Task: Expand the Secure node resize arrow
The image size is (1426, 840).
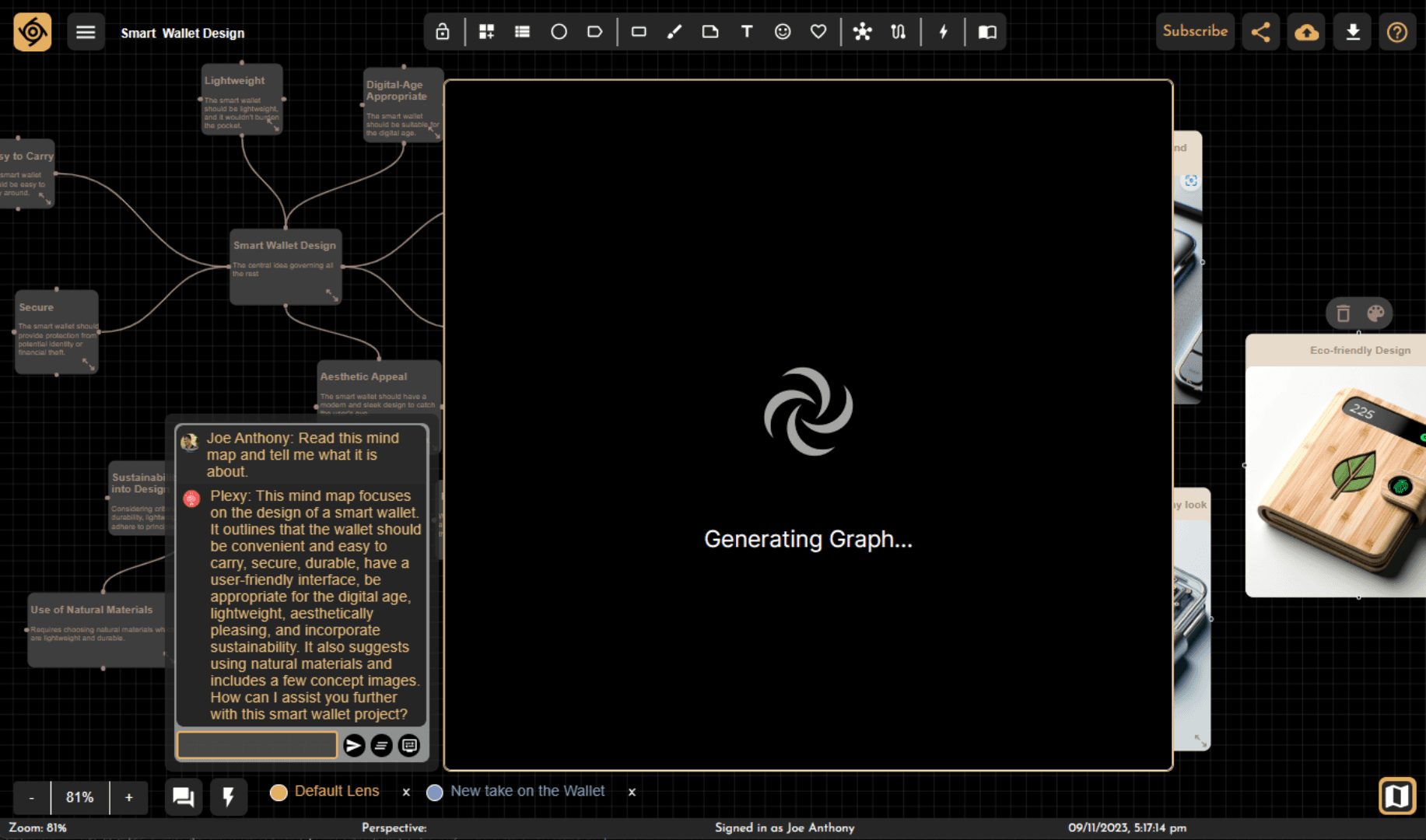Action: click(x=89, y=364)
